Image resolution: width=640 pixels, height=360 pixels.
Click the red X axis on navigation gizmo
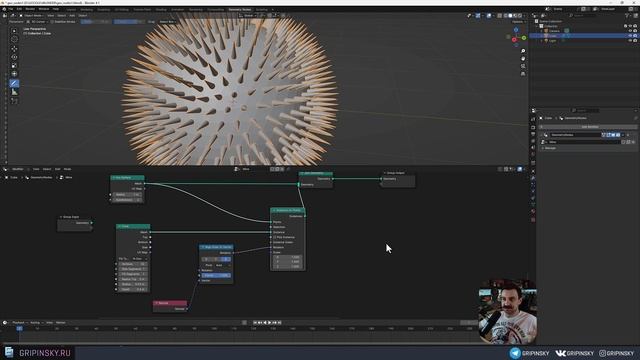pyautogui.click(x=514, y=40)
